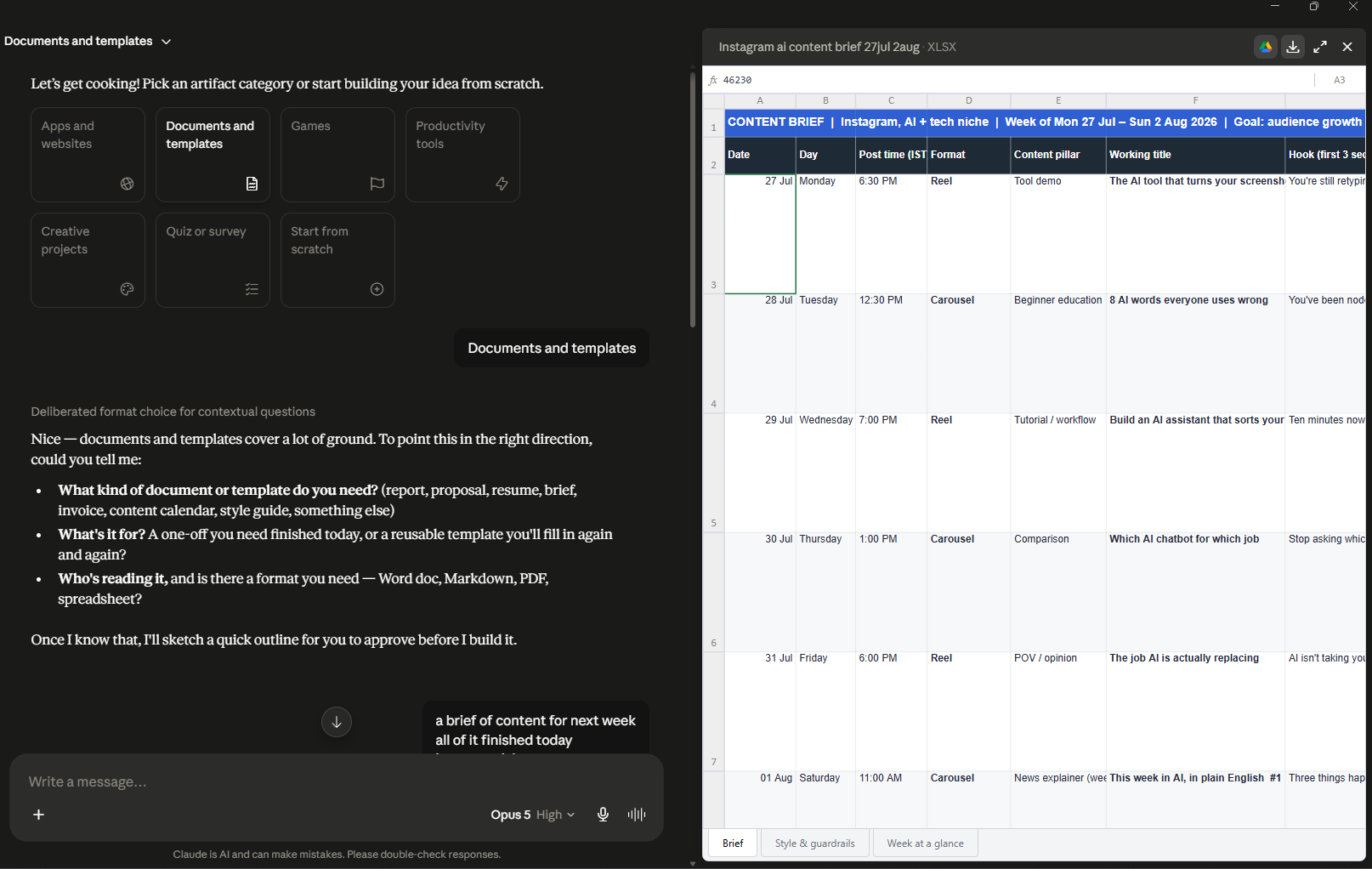The height and width of the screenshot is (869, 1372).
Task: Switch to the Brief sheet tab
Action: point(733,843)
